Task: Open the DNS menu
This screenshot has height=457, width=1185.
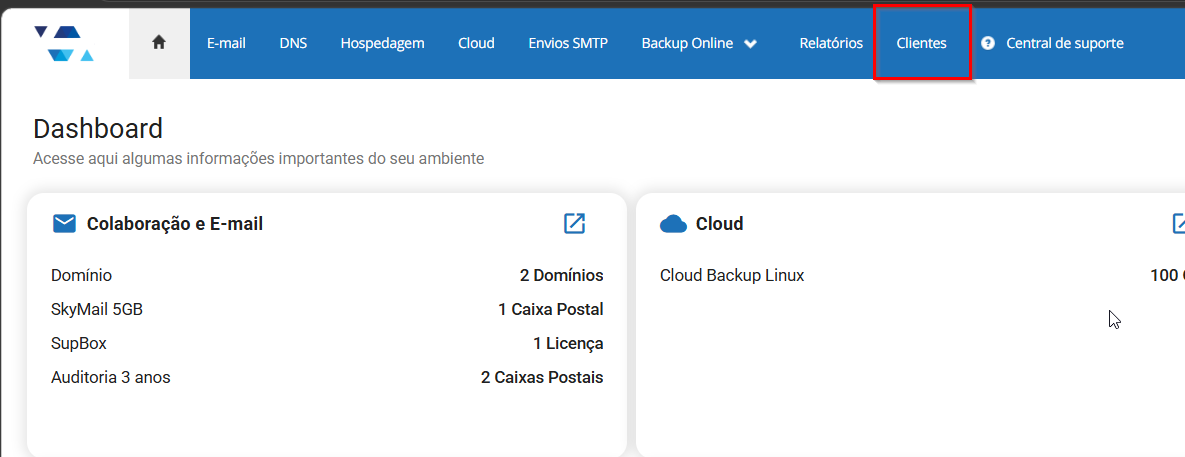Action: [293, 43]
